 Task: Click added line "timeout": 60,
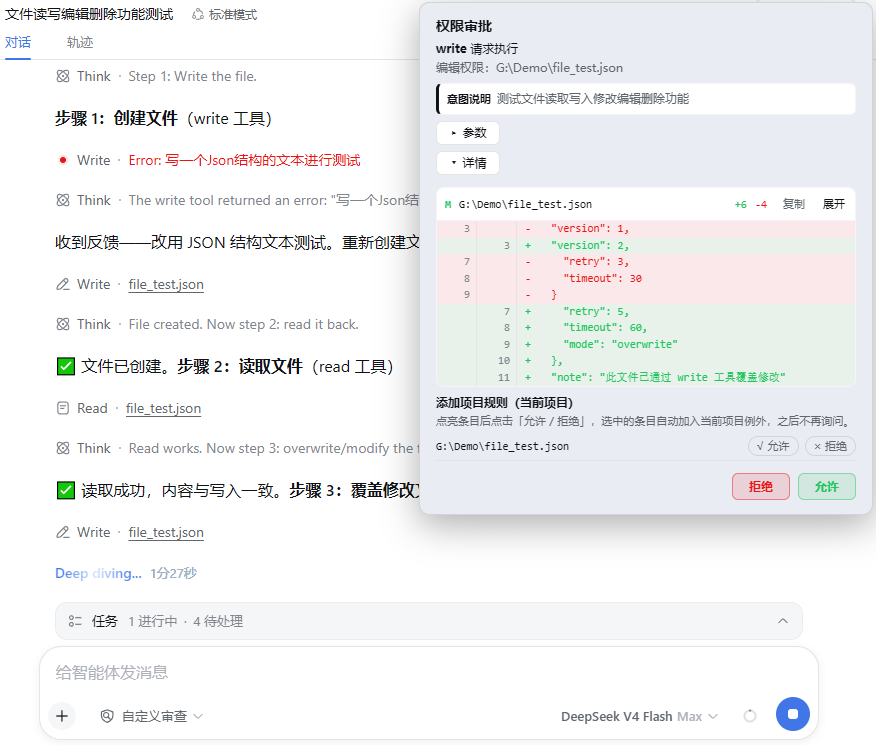click(646, 327)
